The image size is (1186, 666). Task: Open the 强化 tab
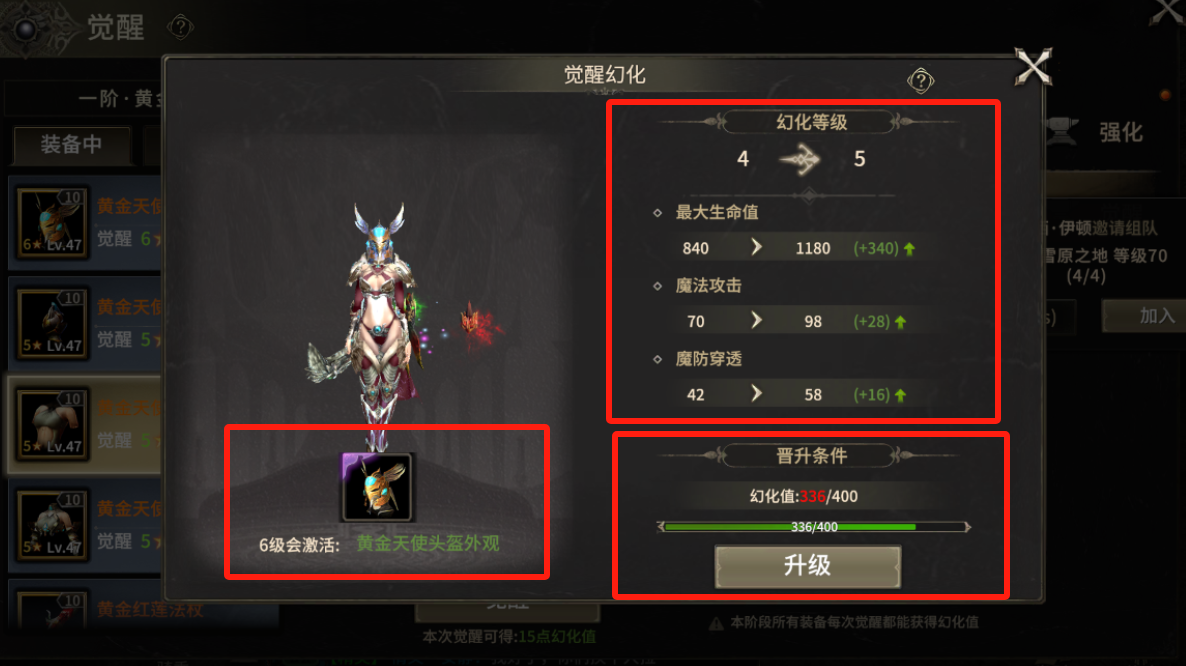(1120, 133)
